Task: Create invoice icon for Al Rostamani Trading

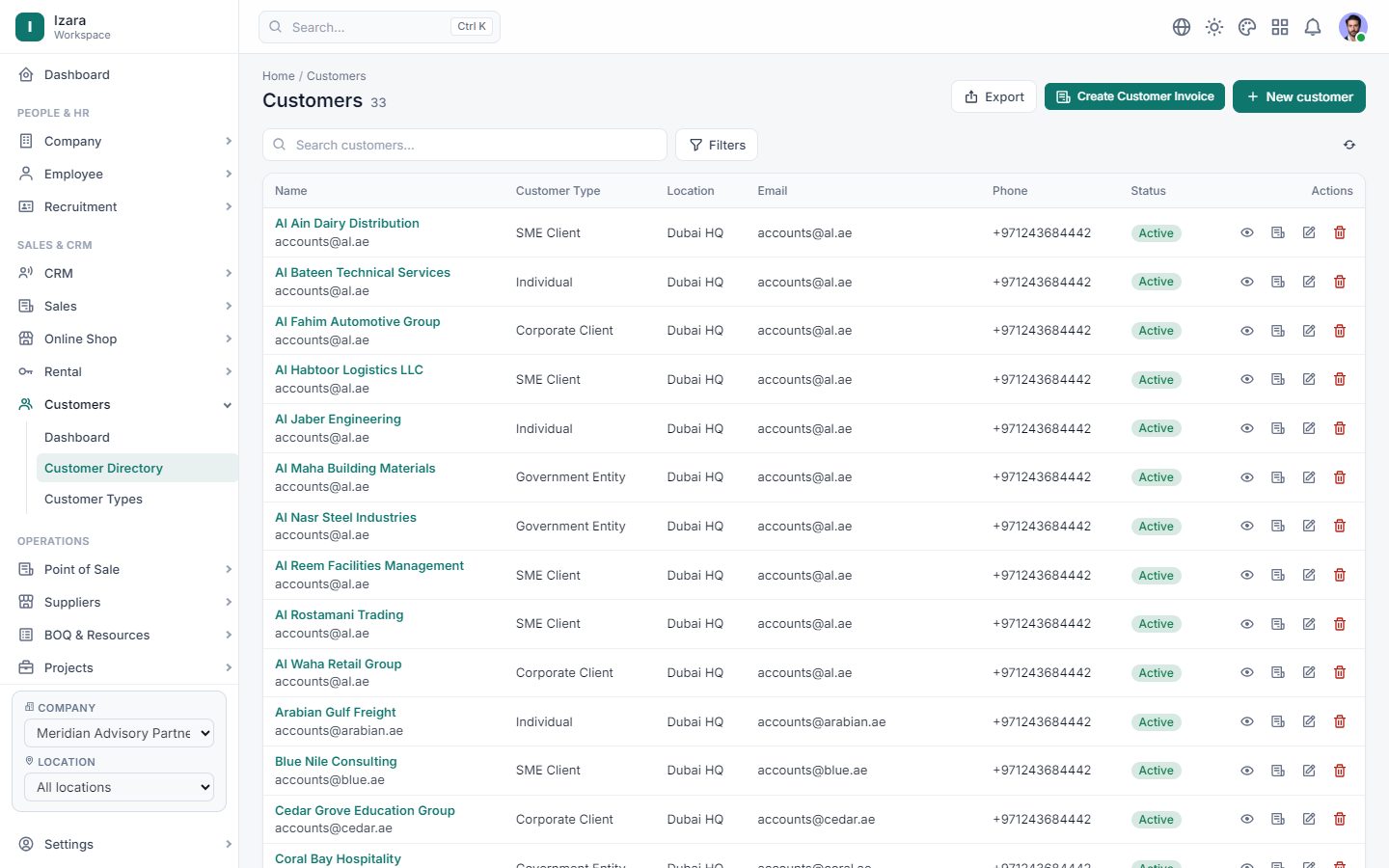Action: (1278, 624)
